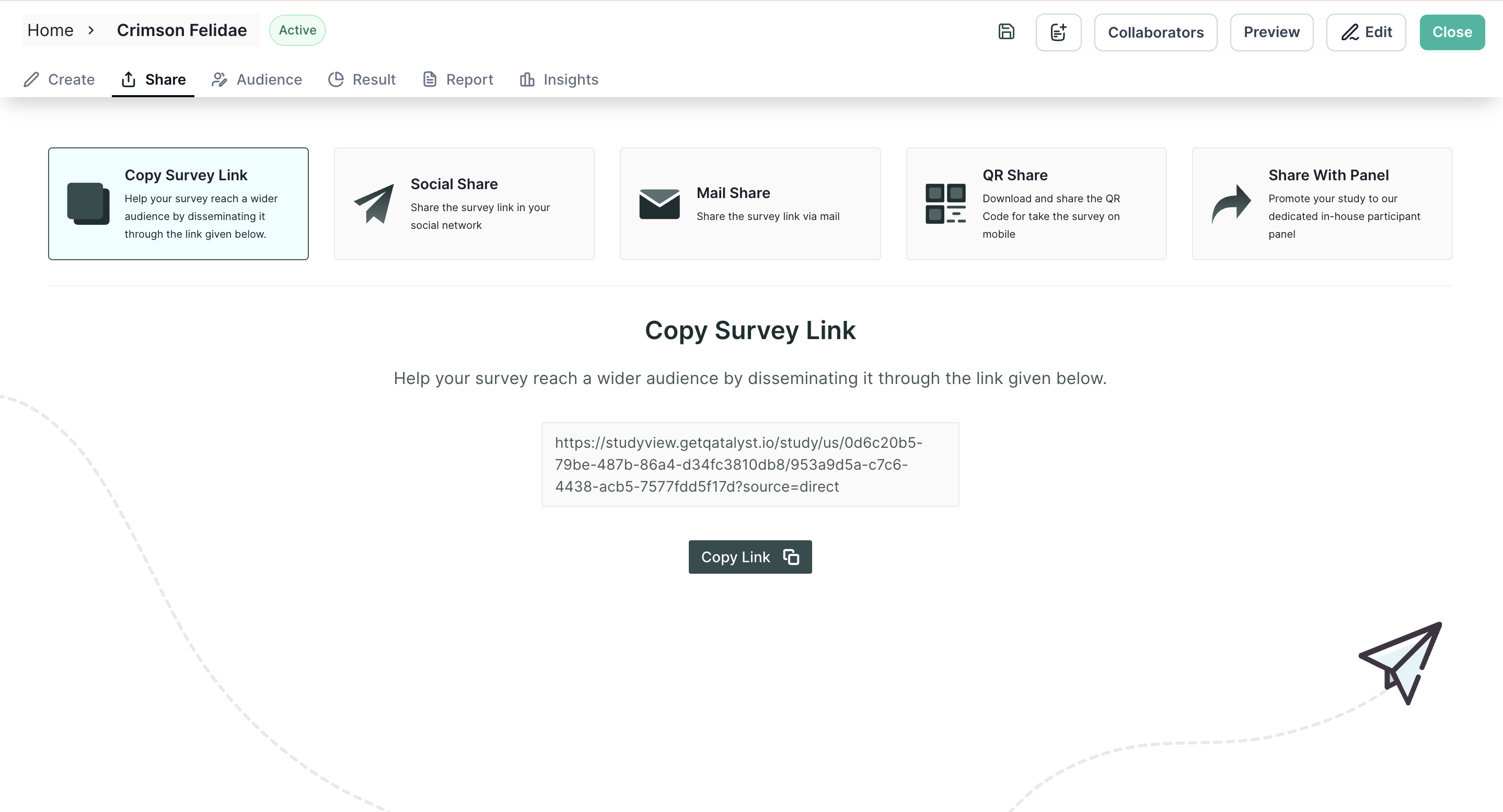Click the 'Copy Survey Link' main heading
This screenshot has height=812, width=1503.
750,330
